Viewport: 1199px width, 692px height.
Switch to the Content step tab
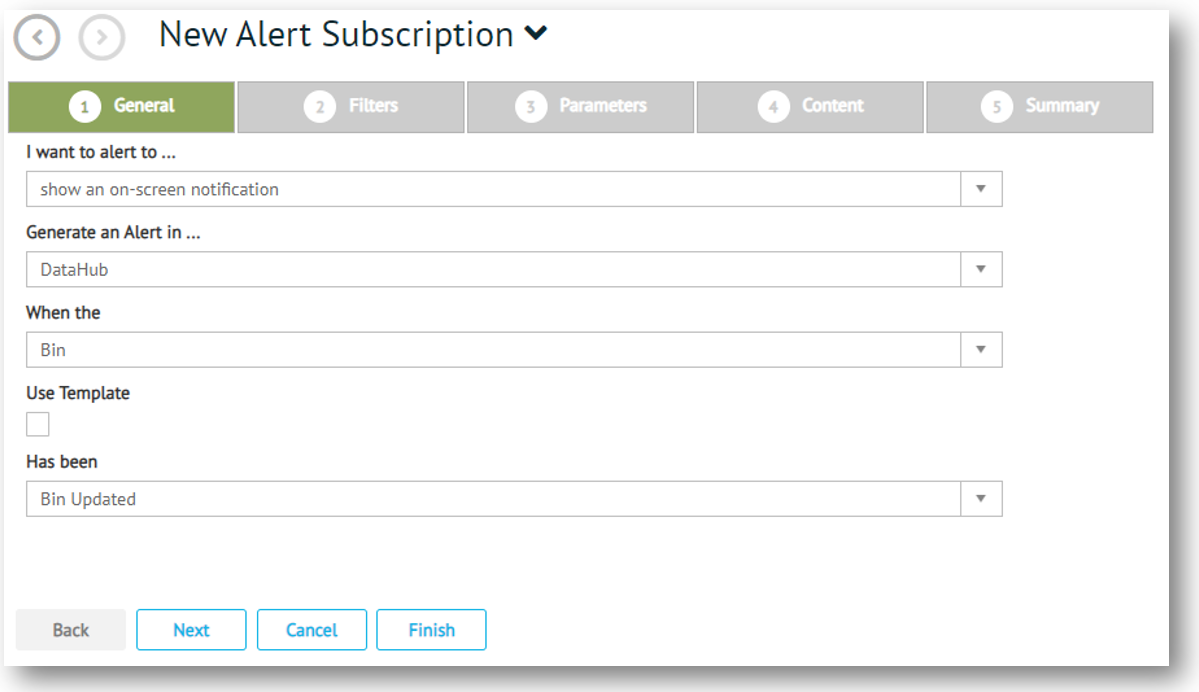tap(811, 106)
